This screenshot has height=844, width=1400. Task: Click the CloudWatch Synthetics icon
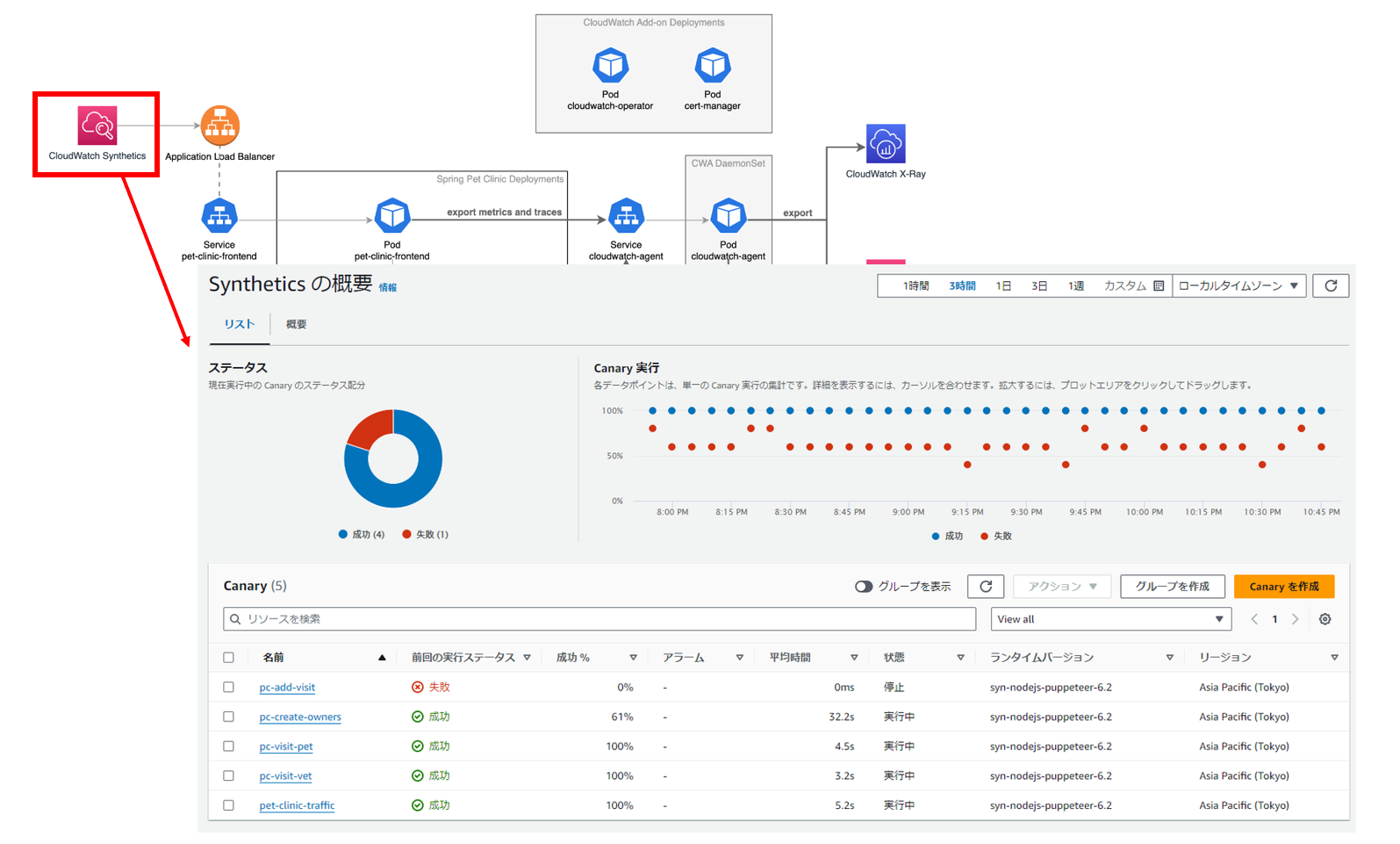click(97, 126)
